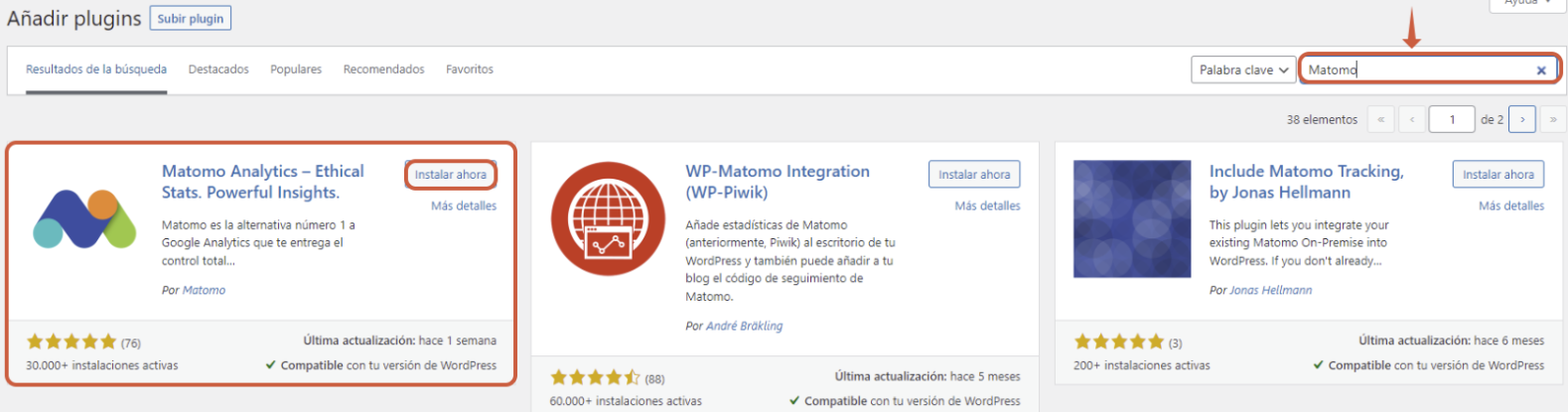Screen dimensions: 1568x412
Task: Click the Añadir plugins page heading
Action: tap(74, 19)
